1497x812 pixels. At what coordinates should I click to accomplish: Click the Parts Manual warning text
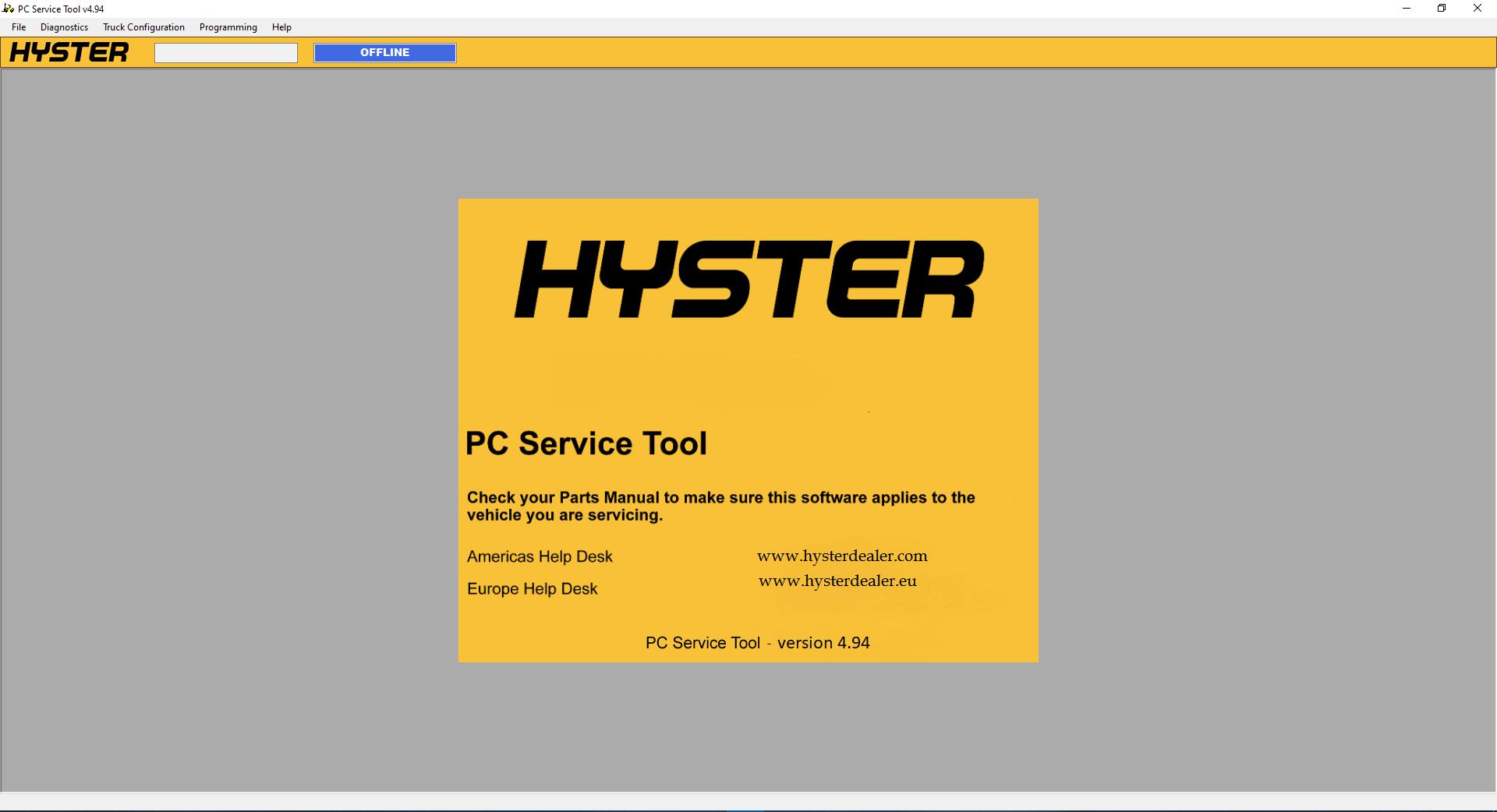pyautogui.click(x=720, y=506)
